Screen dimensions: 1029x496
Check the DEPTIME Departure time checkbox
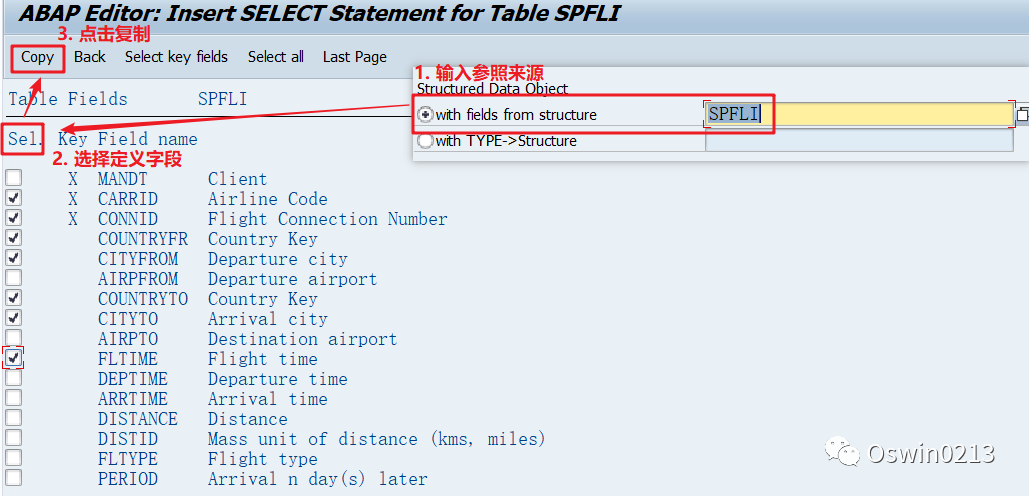13,378
